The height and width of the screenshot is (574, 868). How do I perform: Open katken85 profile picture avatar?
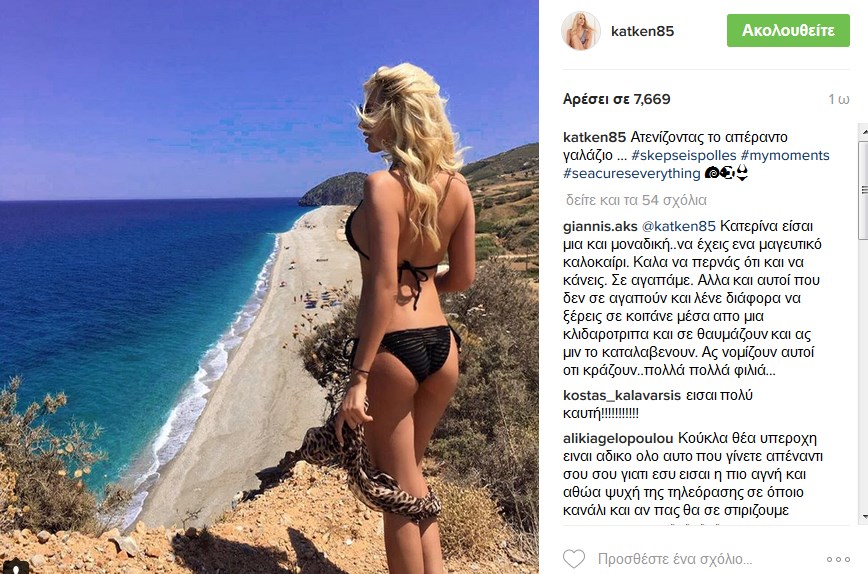[581, 31]
